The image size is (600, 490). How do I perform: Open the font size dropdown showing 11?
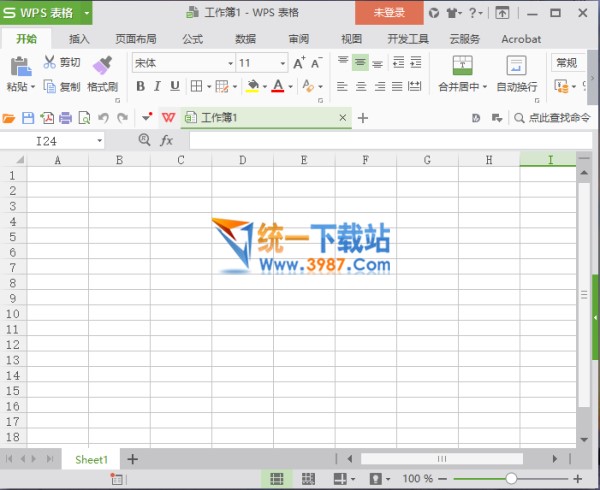click(283, 63)
